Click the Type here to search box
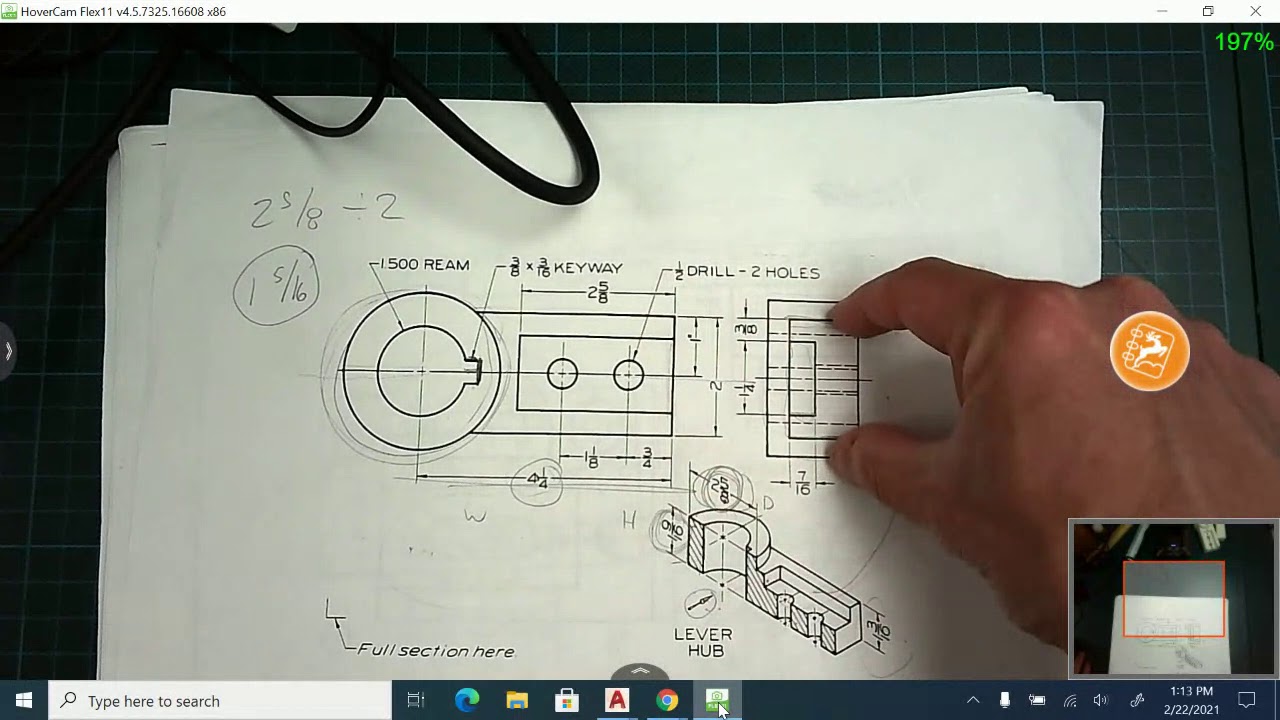The image size is (1280, 720). pyautogui.click(x=220, y=701)
